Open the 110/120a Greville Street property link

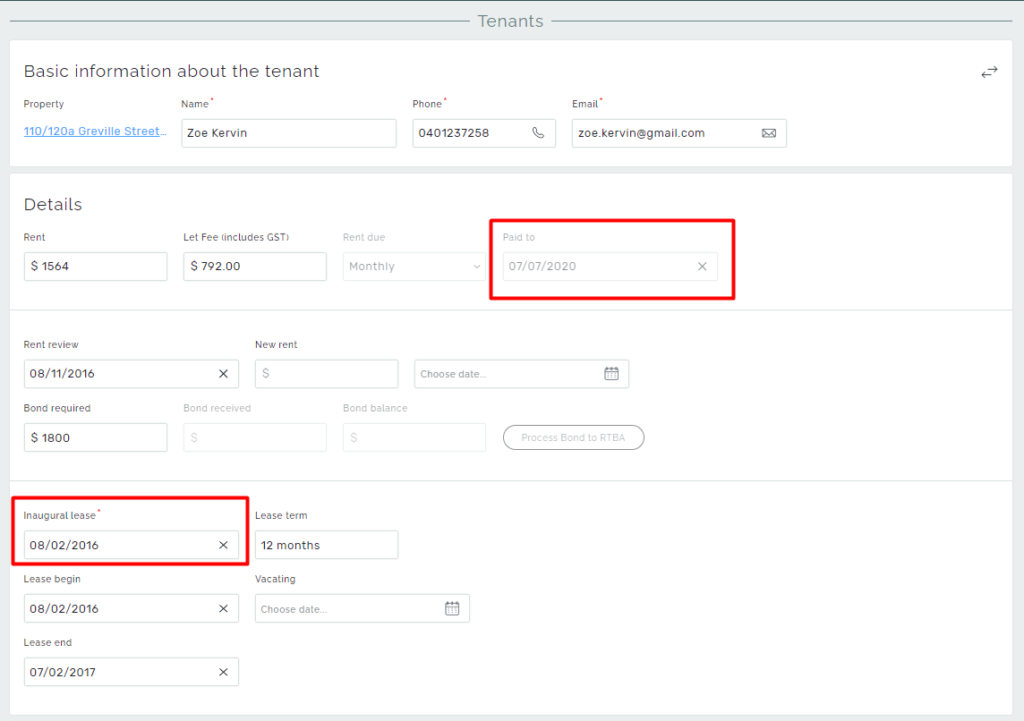(x=95, y=132)
